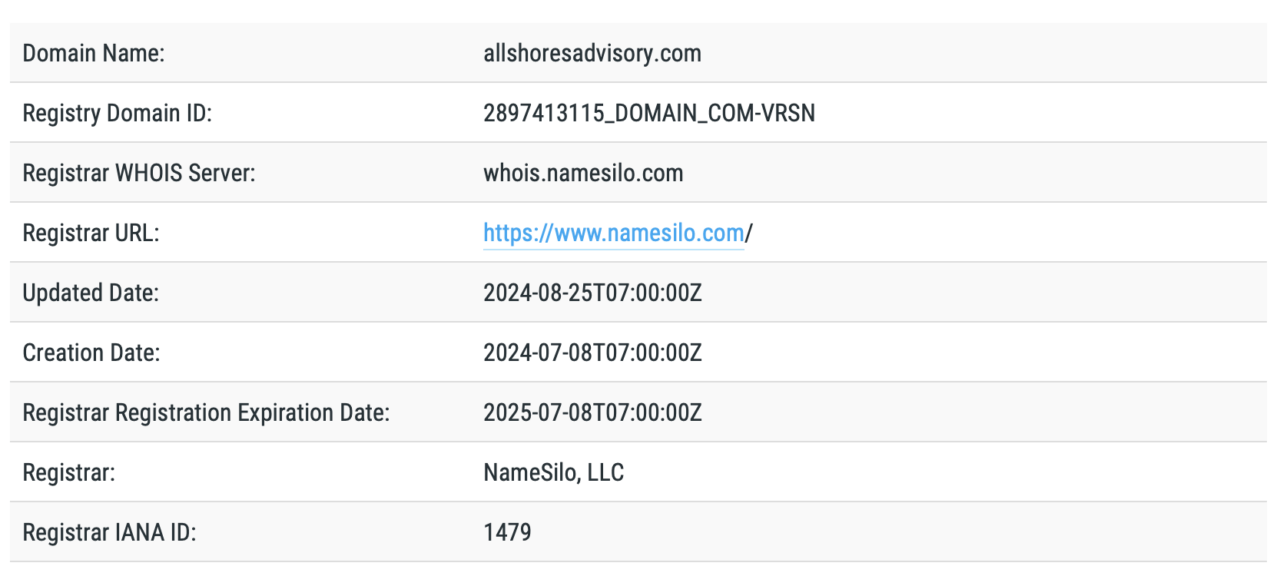Click the Registrar URL label
The image size is (1280, 576).
pyautogui.click(x=91, y=233)
